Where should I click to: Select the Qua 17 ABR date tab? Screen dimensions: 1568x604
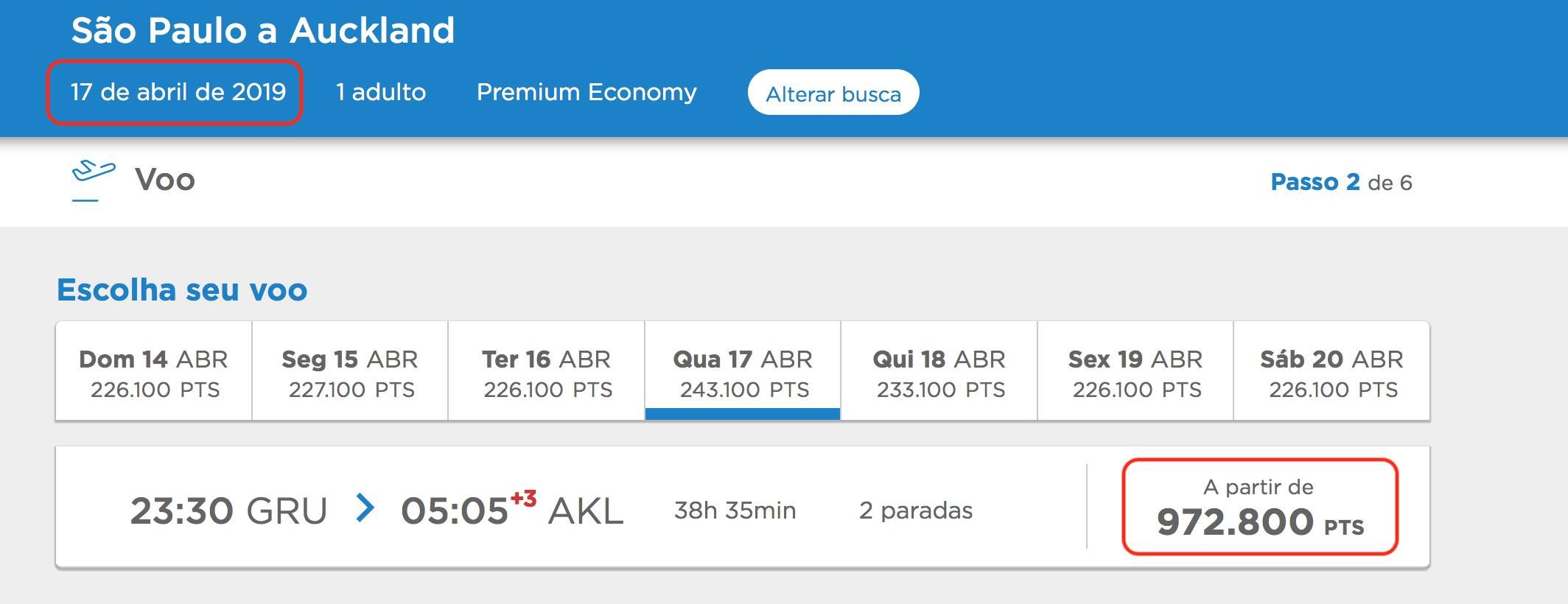[x=743, y=371]
